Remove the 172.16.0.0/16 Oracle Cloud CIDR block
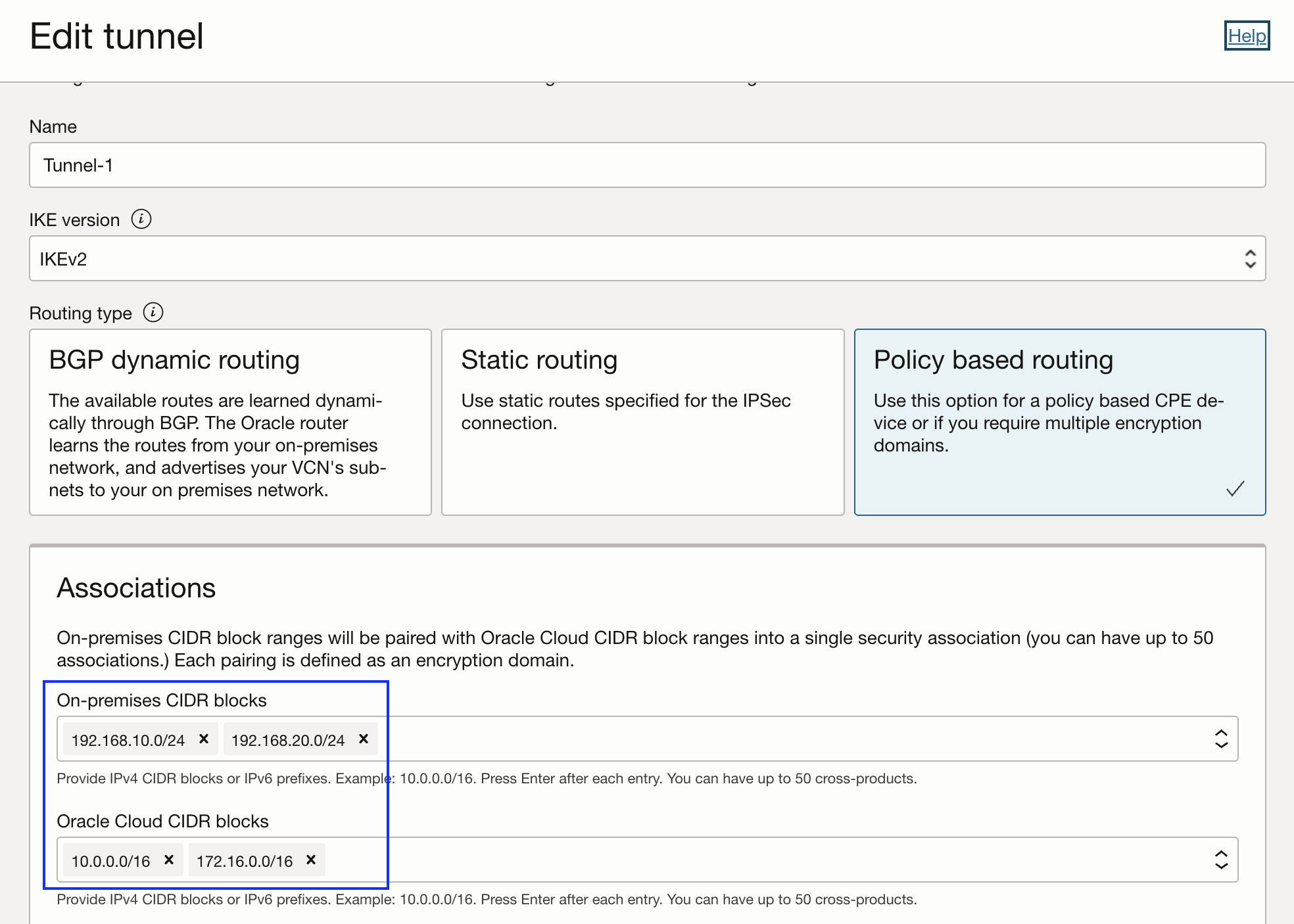Screen dimensions: 1294x924 click(x=310, y=860)
